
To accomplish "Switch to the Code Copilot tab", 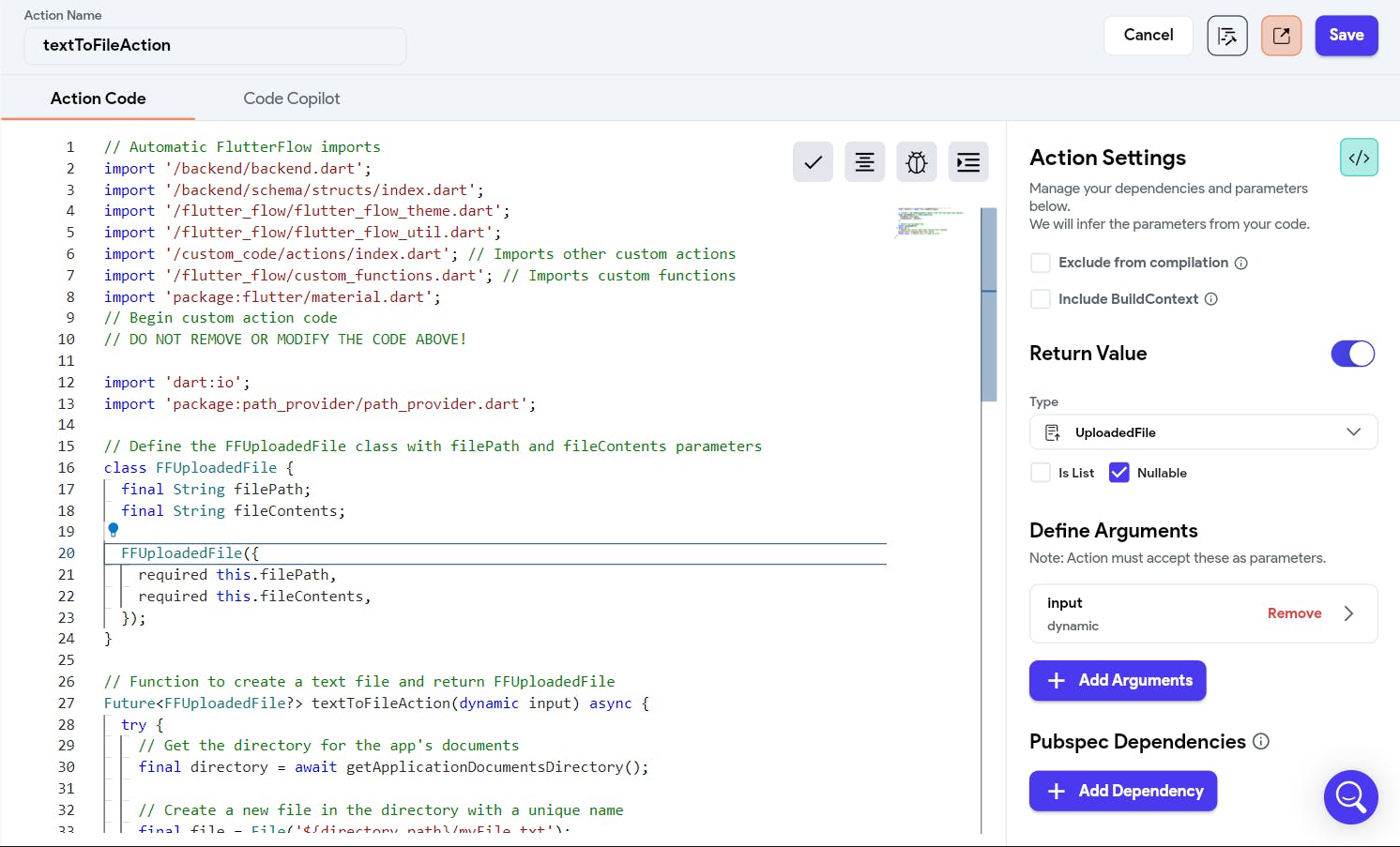I will click(291, 98).
